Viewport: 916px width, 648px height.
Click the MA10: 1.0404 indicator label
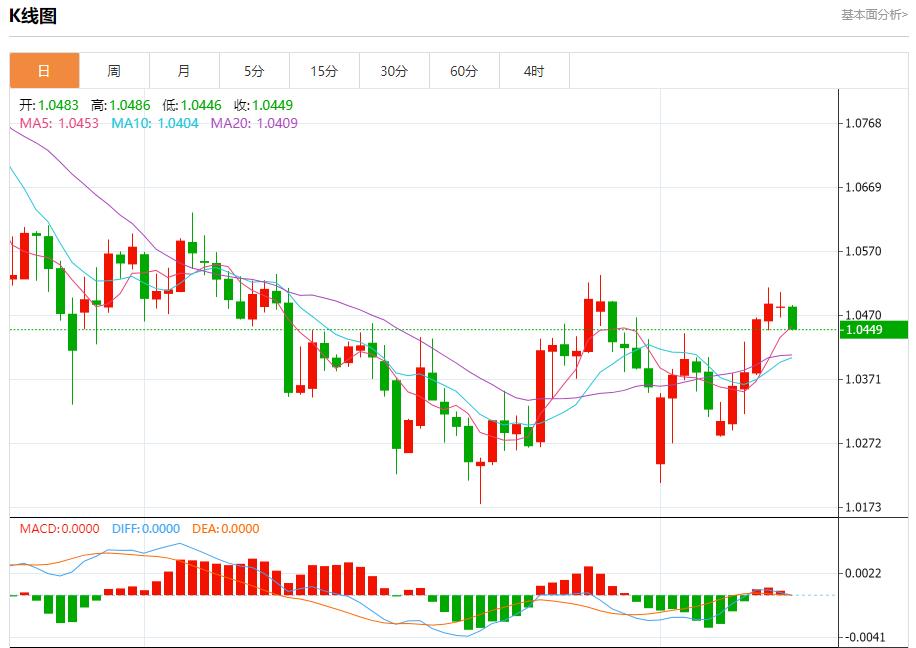tap(155, 123)
